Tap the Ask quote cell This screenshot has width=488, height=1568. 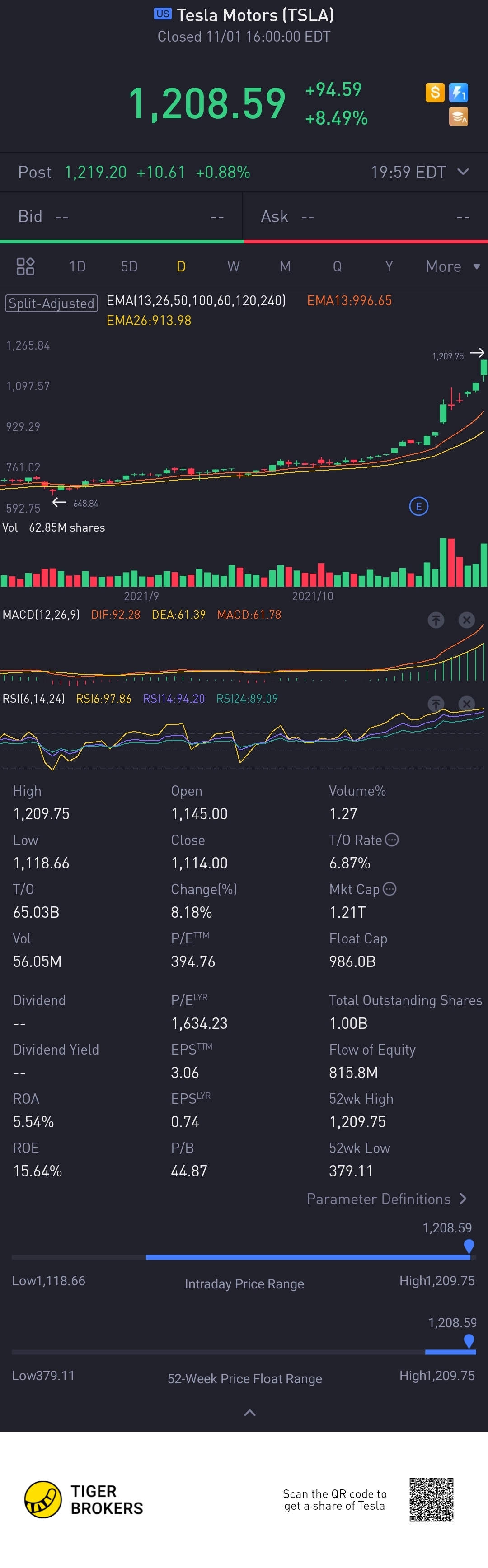[366, 216]
